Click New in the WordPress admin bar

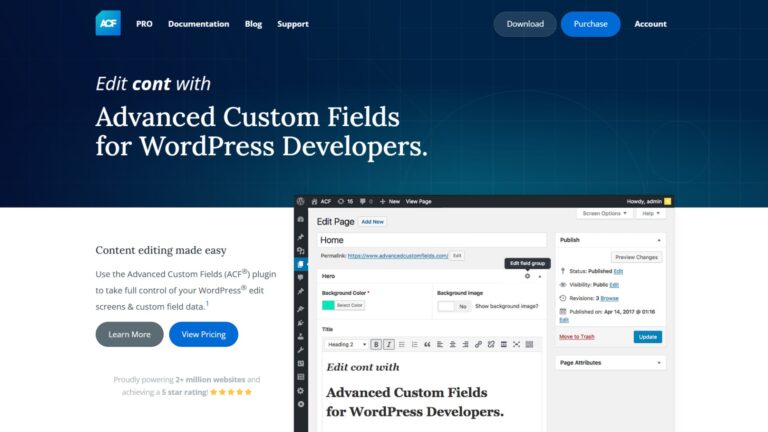(x=390, y=201)
